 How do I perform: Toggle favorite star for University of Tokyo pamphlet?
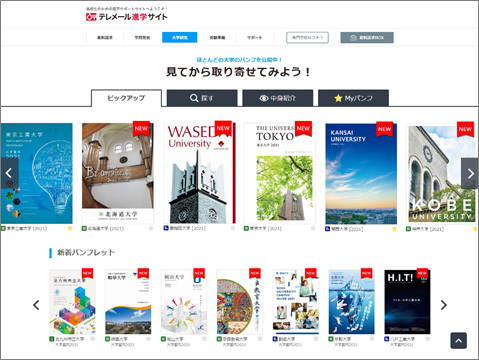(x=313, y=228)
